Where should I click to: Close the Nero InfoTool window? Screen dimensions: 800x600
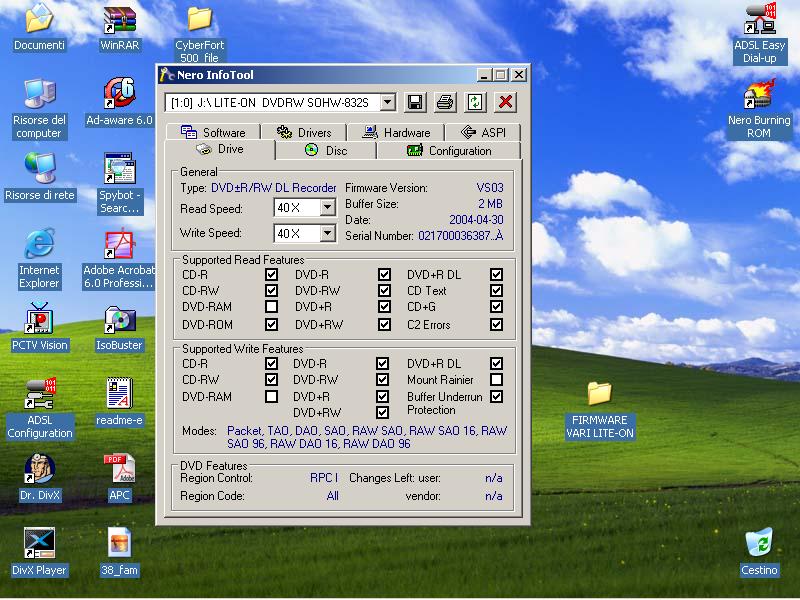tap(519, 75)
